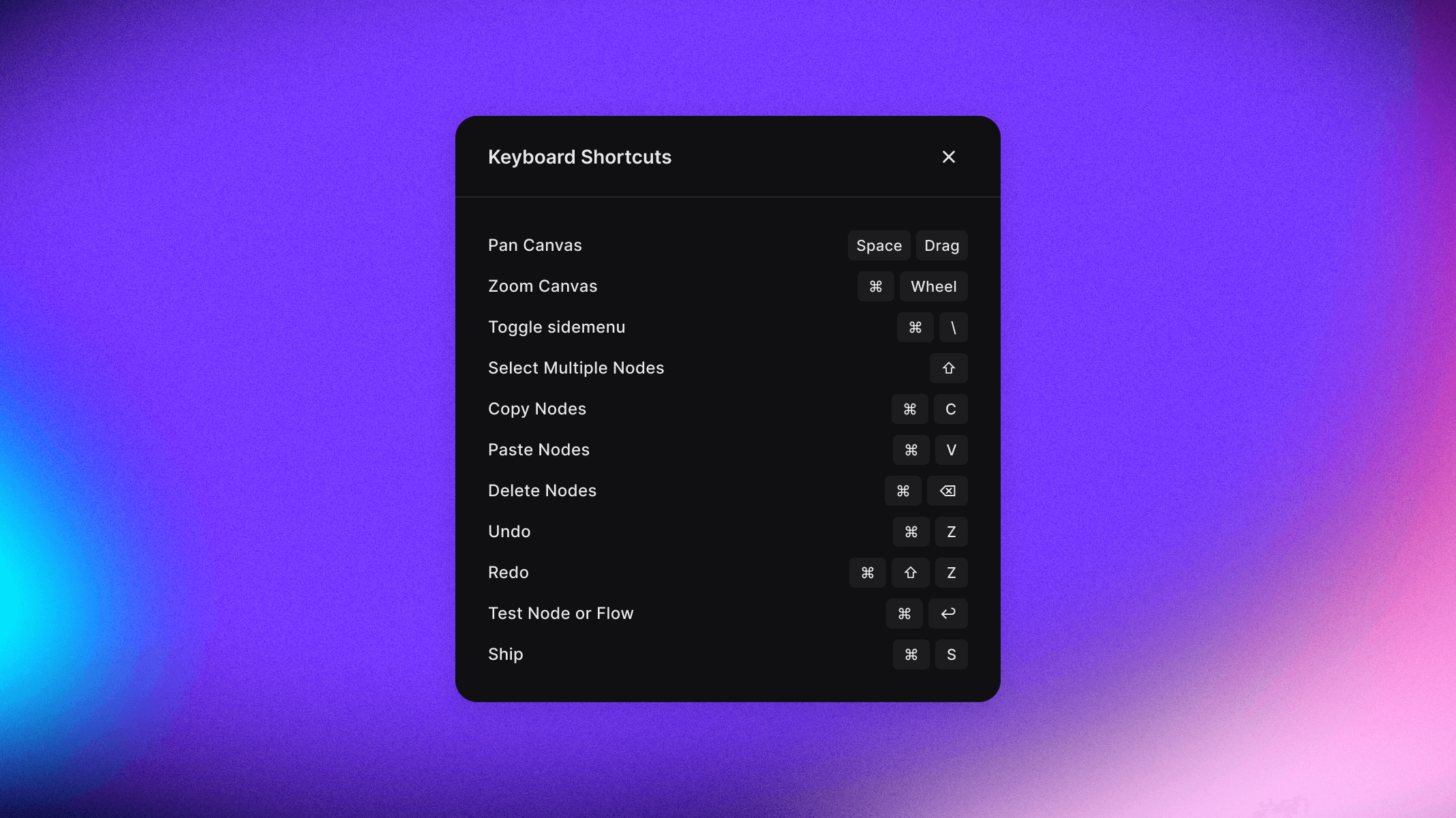Screen dimensions: 1456x818
Task: Click the Pan Canvas label
Action: coord(534,245)
